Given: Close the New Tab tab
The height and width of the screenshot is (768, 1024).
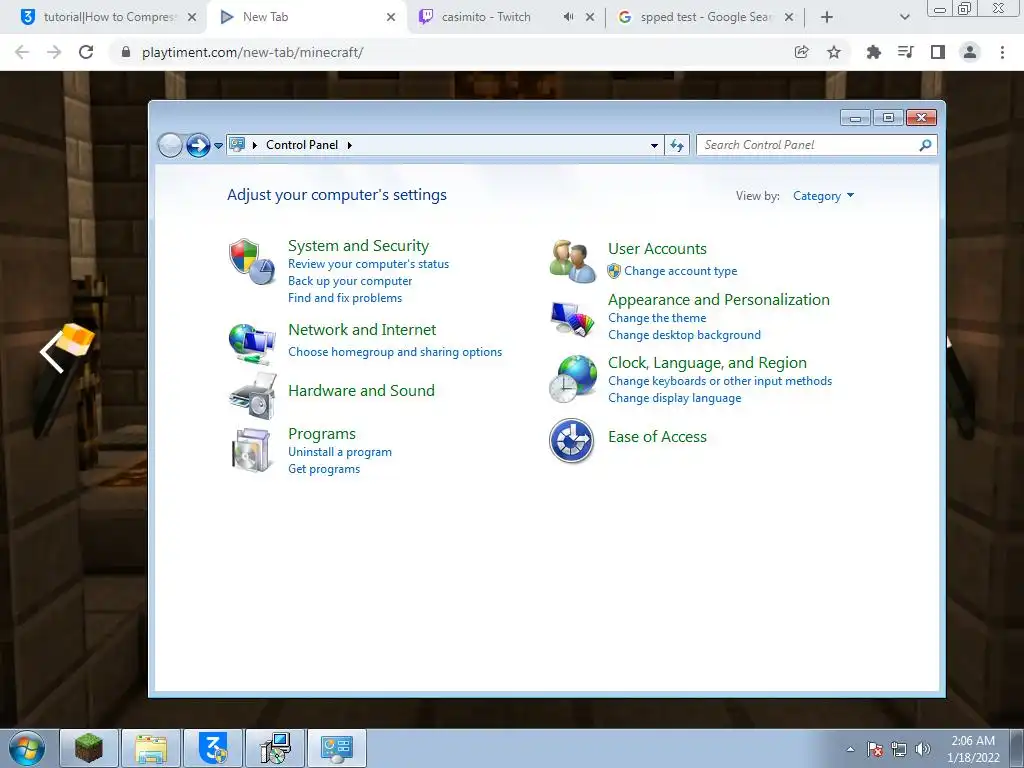Looking at the screenshot, I should [391, 17].
